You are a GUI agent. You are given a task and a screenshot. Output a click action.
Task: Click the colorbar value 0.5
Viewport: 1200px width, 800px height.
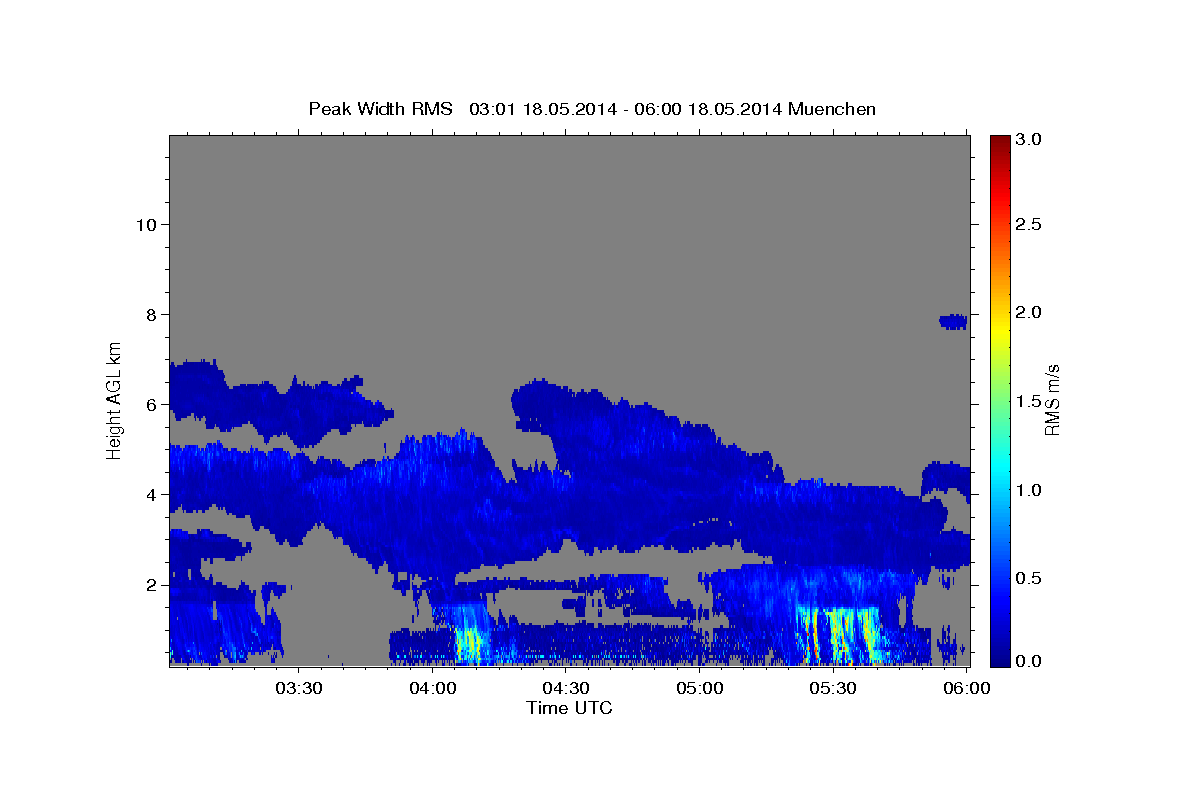click(1029, 578)
